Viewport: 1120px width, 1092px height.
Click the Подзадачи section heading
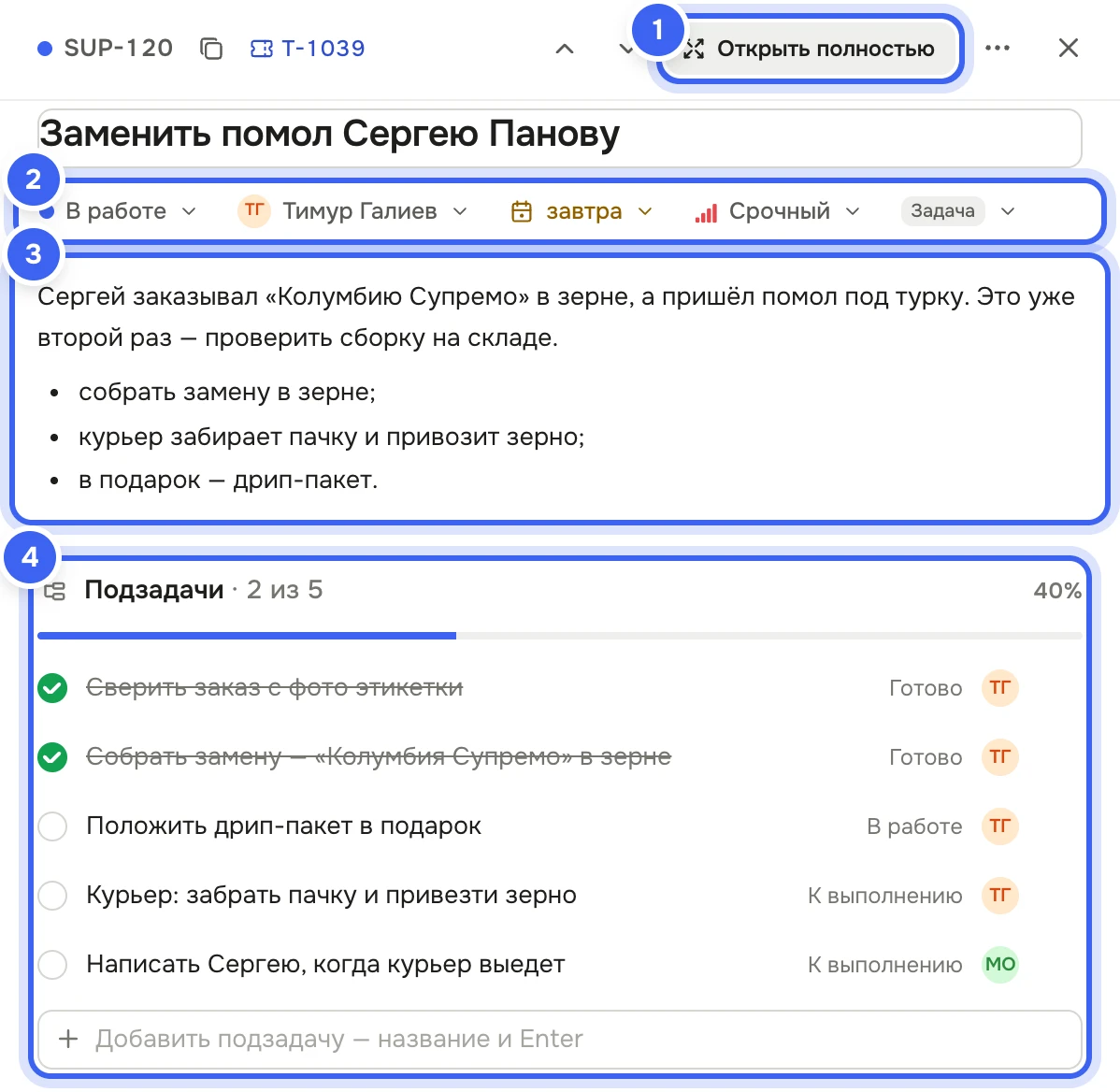tap(153, 590)
